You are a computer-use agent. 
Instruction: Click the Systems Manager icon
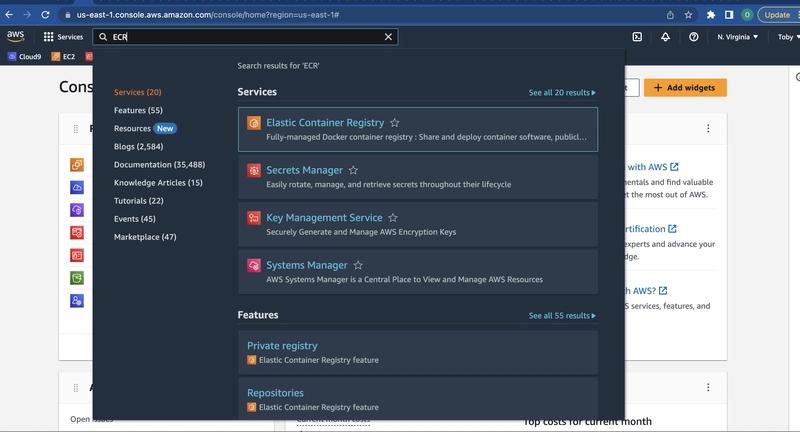coord(254,265)
